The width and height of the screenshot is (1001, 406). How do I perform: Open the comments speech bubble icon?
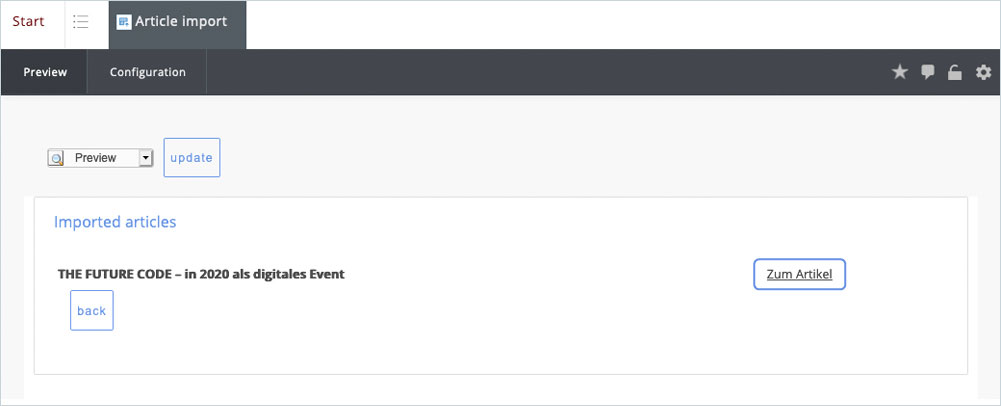pyautogui.click(x=928, y=72)
